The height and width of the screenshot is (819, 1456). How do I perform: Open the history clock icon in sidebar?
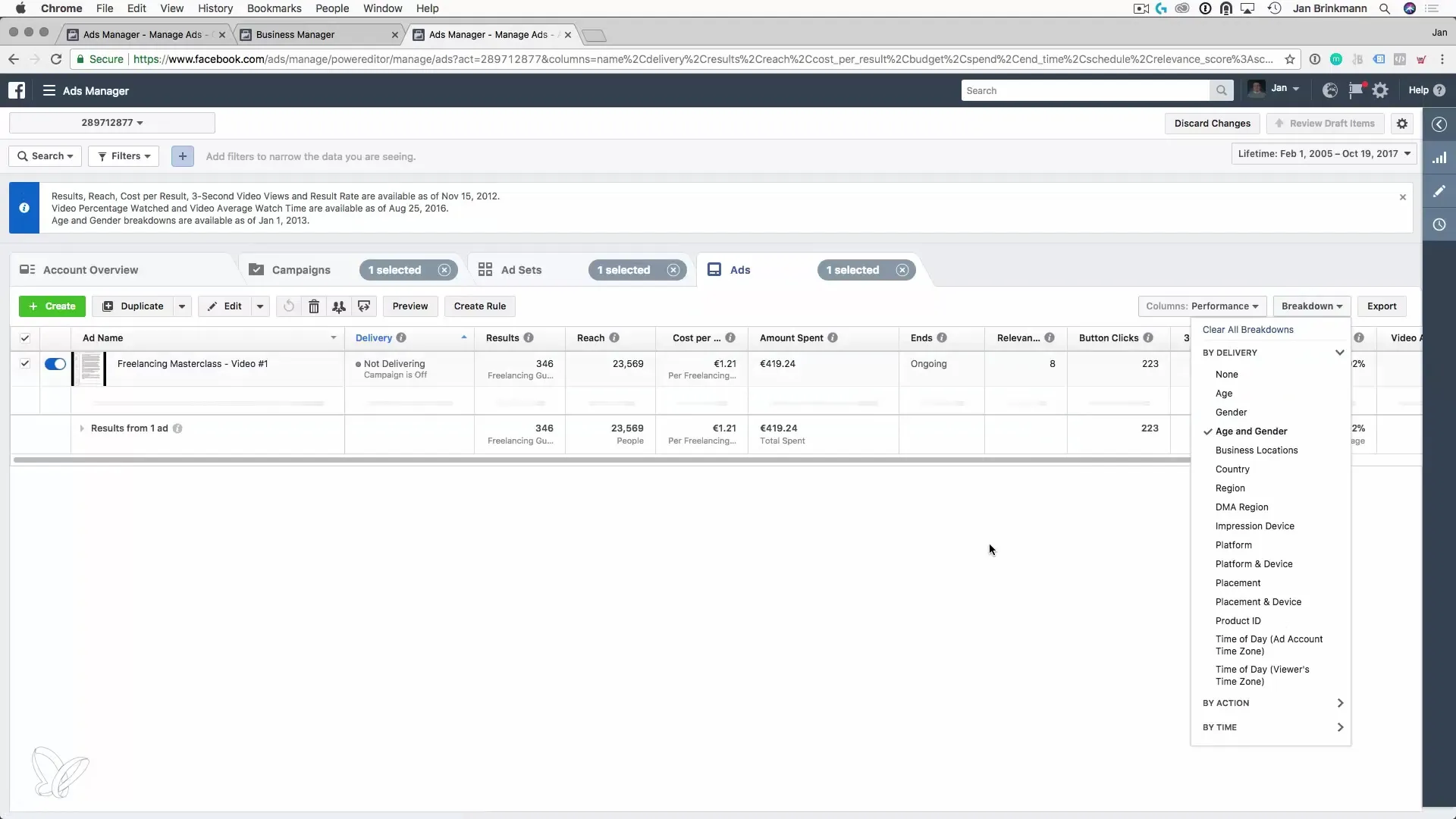[x=1439, y=224]
